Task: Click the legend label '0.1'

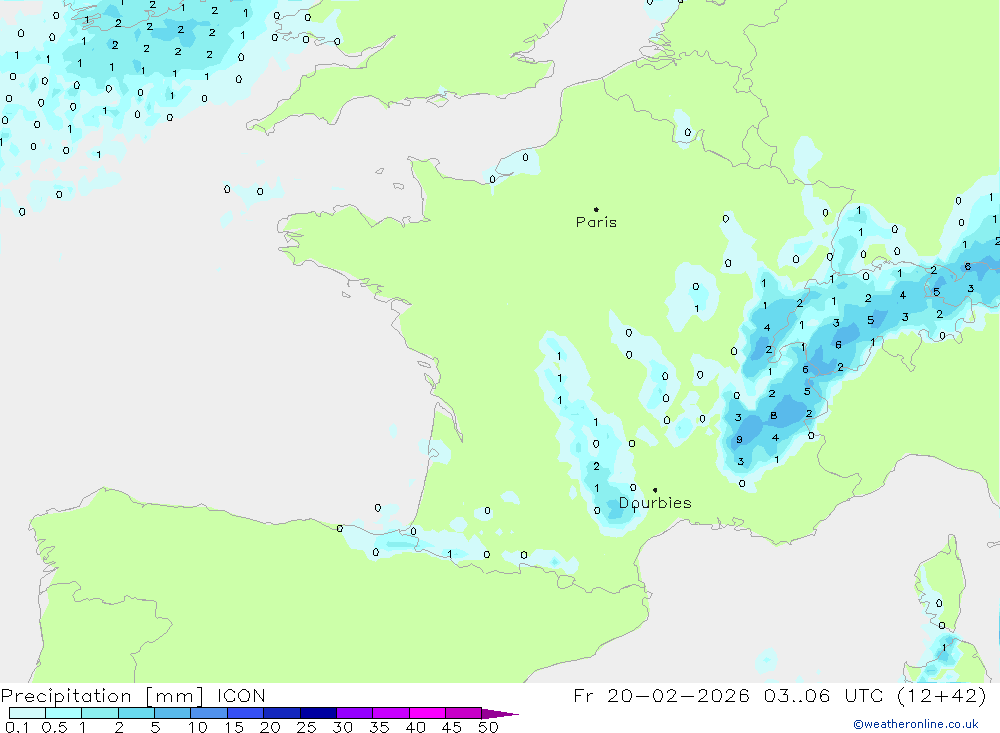Action: click(x=17, y=727)
